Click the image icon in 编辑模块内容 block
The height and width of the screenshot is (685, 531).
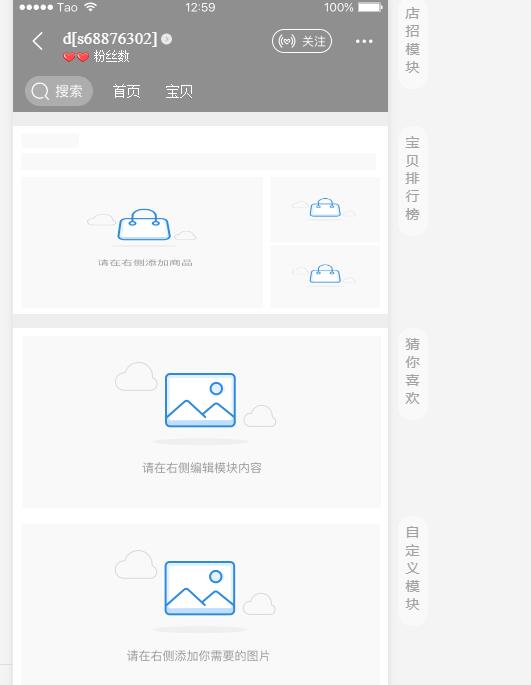(x=200, y=400)
